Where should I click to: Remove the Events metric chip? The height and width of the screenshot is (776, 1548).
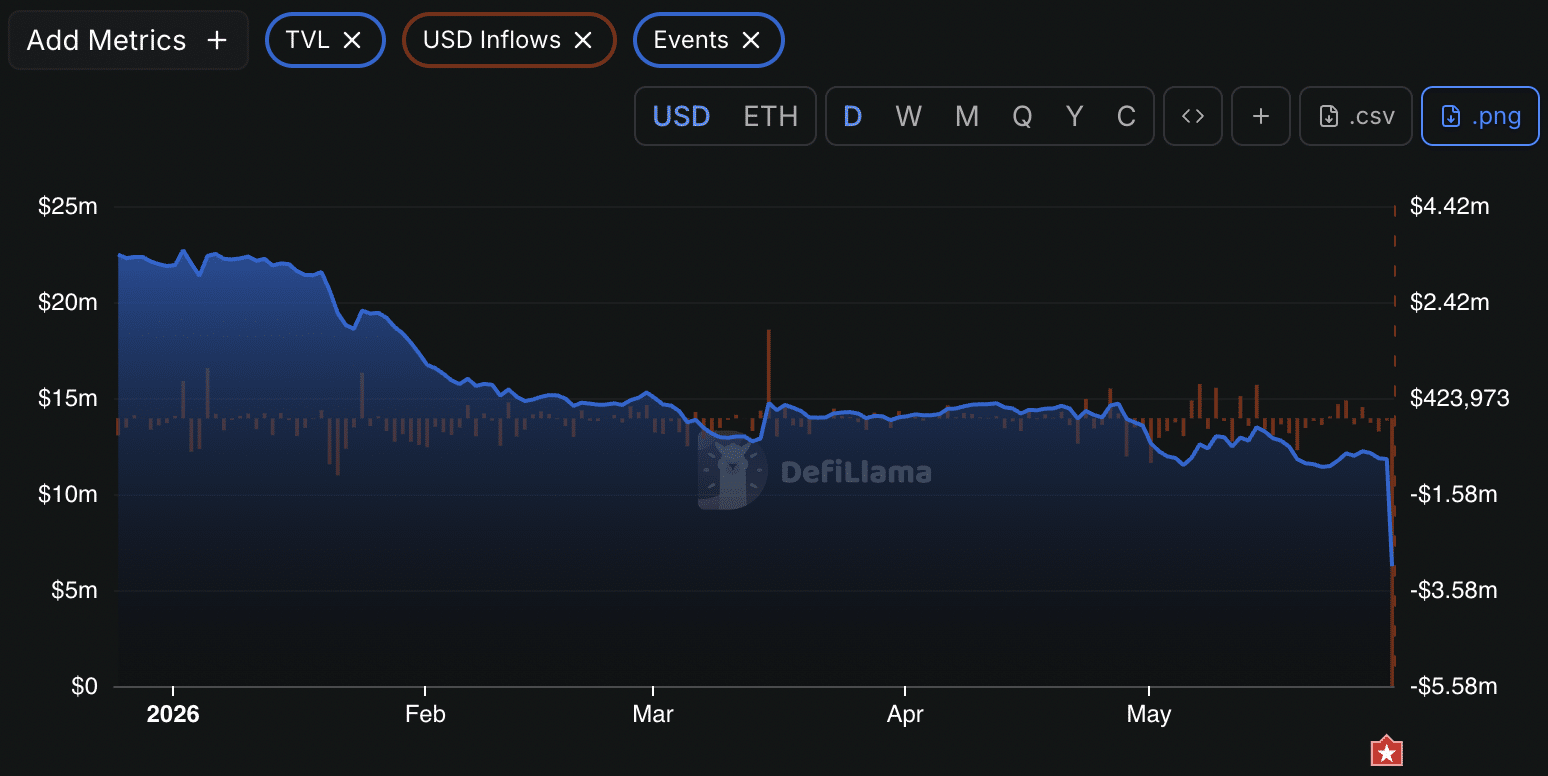point(751,40)
